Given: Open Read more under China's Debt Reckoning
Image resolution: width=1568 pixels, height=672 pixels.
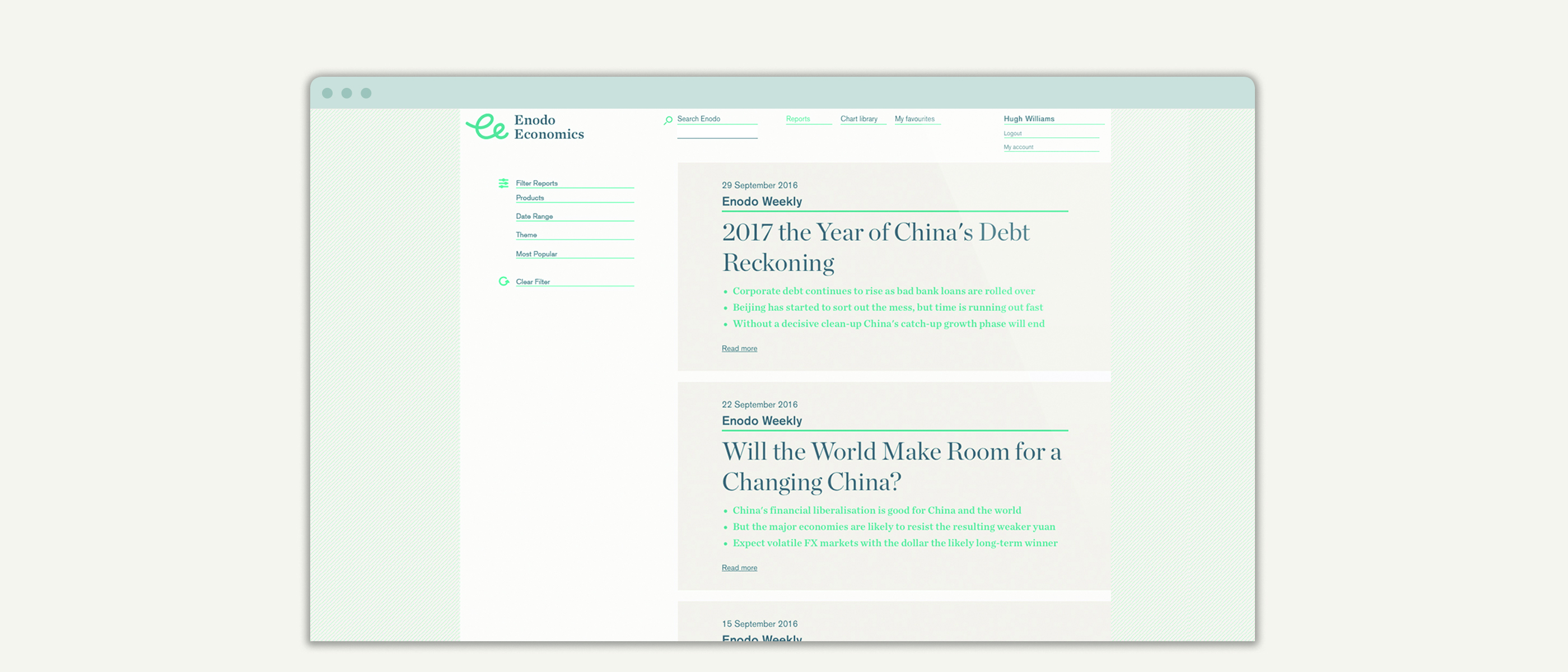Looking at the screenshot, I should [739, 348].
